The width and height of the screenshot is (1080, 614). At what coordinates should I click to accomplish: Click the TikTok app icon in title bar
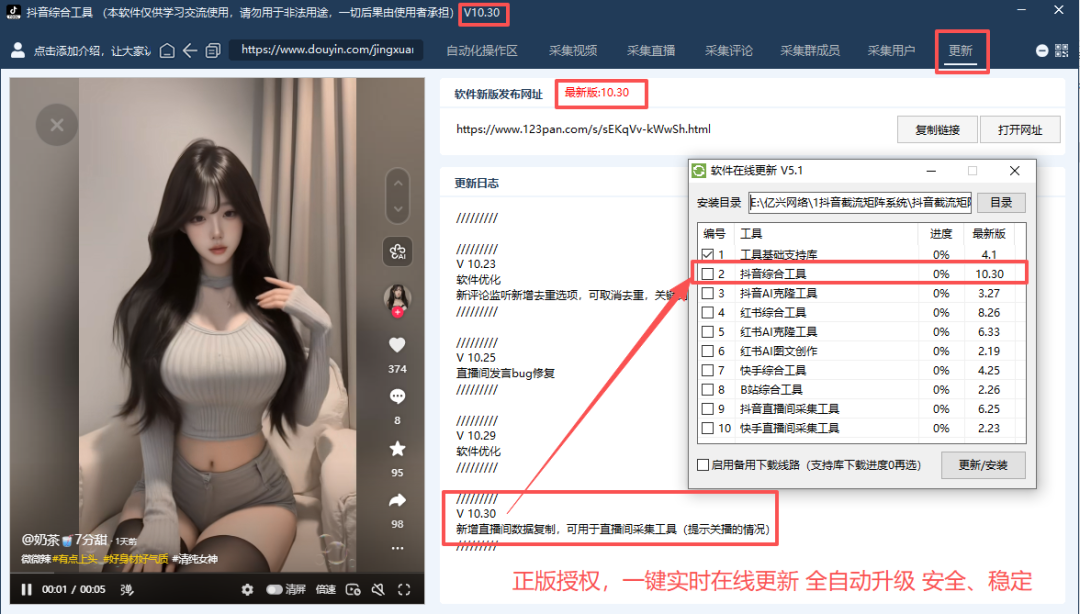[14, 12]
